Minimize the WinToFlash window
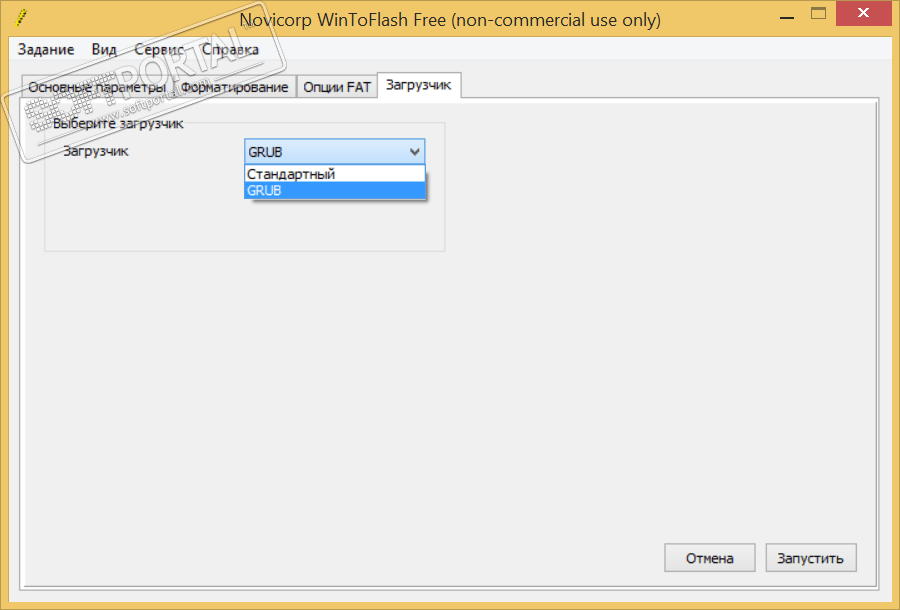Viewport: 900px width, 610px height. point(788,17)
